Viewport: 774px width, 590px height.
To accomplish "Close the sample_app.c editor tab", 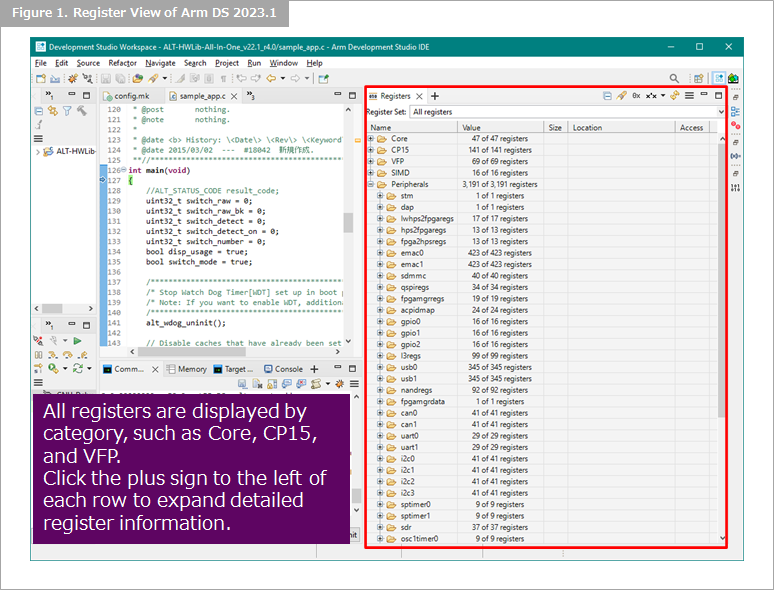I will tap(236, 96).
